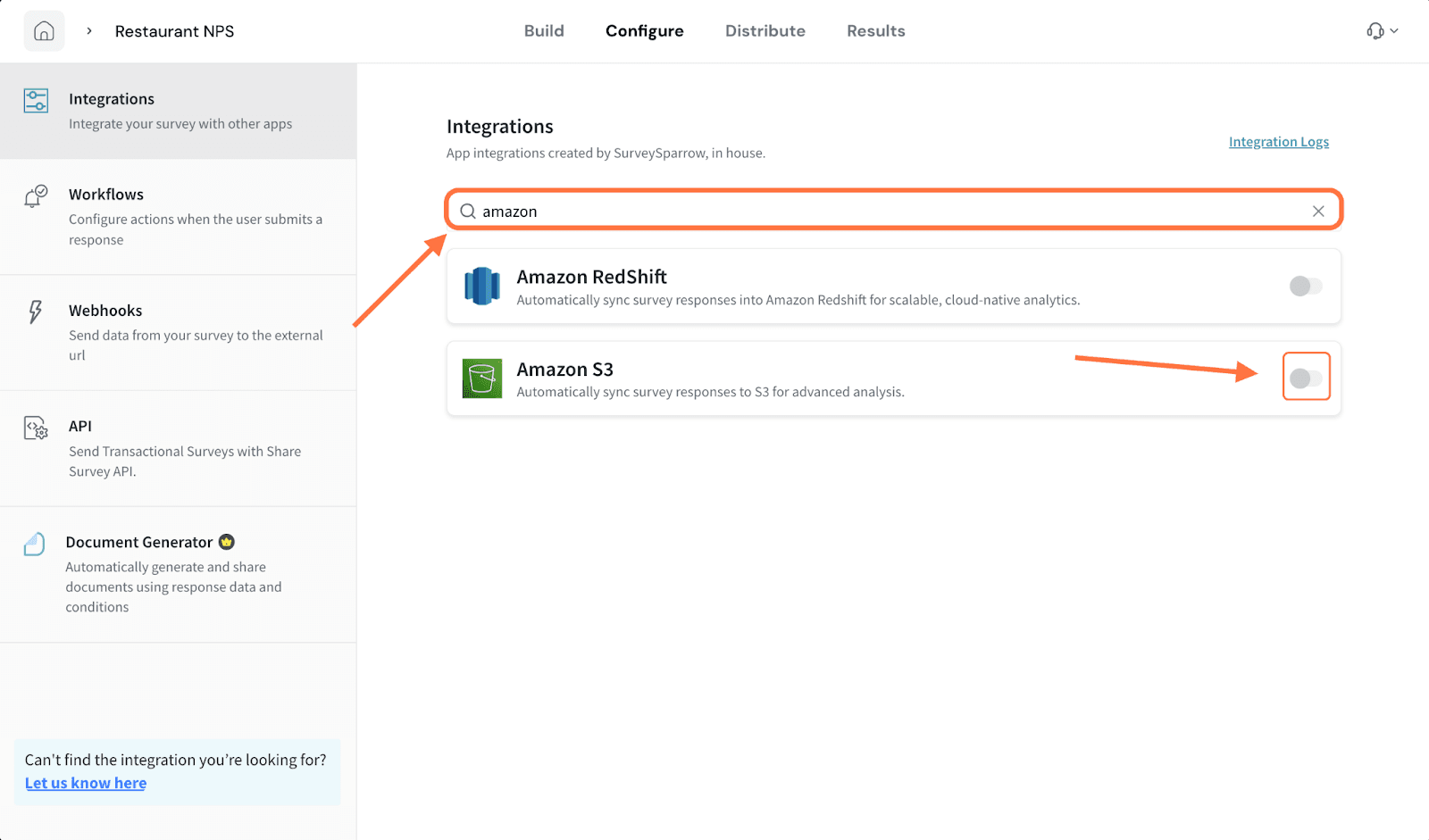Enable the Amazon S3 integration toggle
This screenshot has height=840, width=1429.
[1306, 378]
